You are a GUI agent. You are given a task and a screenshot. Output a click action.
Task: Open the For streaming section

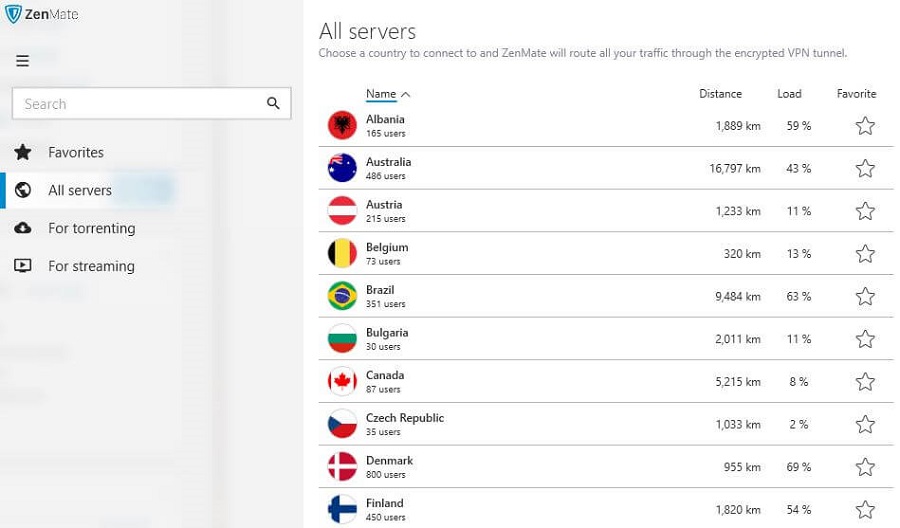91,266
